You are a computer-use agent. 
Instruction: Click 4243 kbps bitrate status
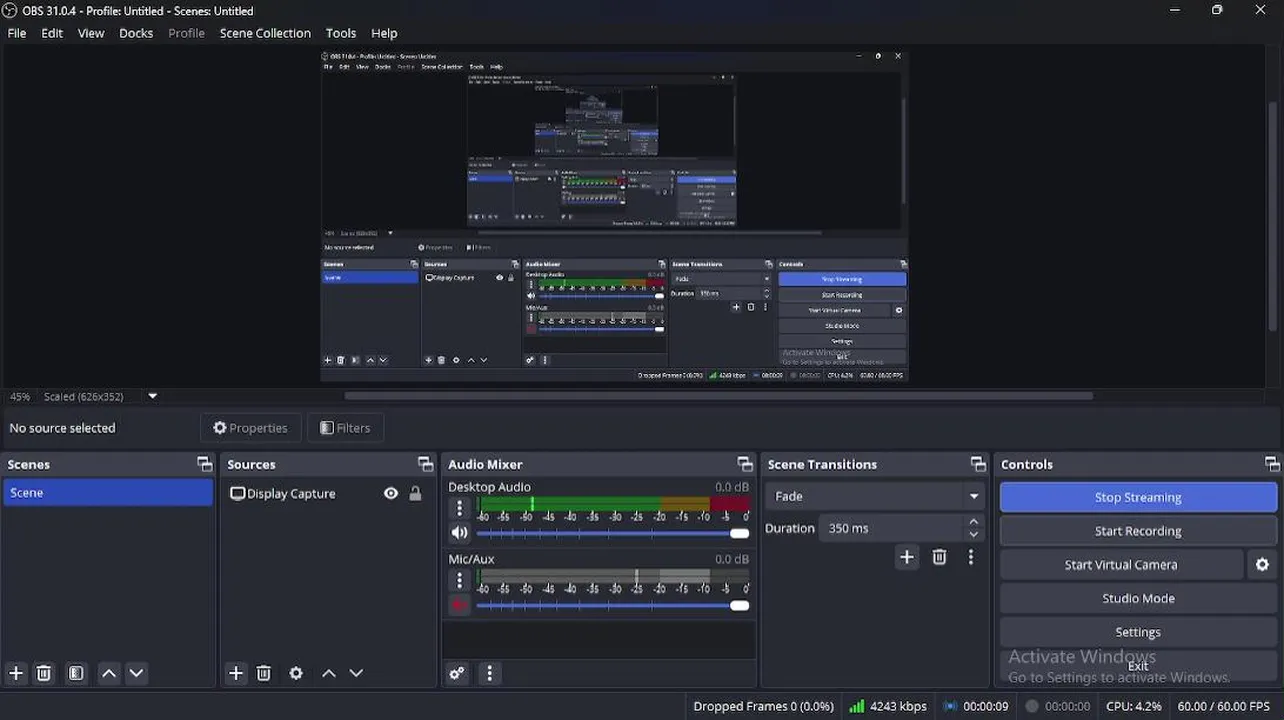(x=887, y=706)
